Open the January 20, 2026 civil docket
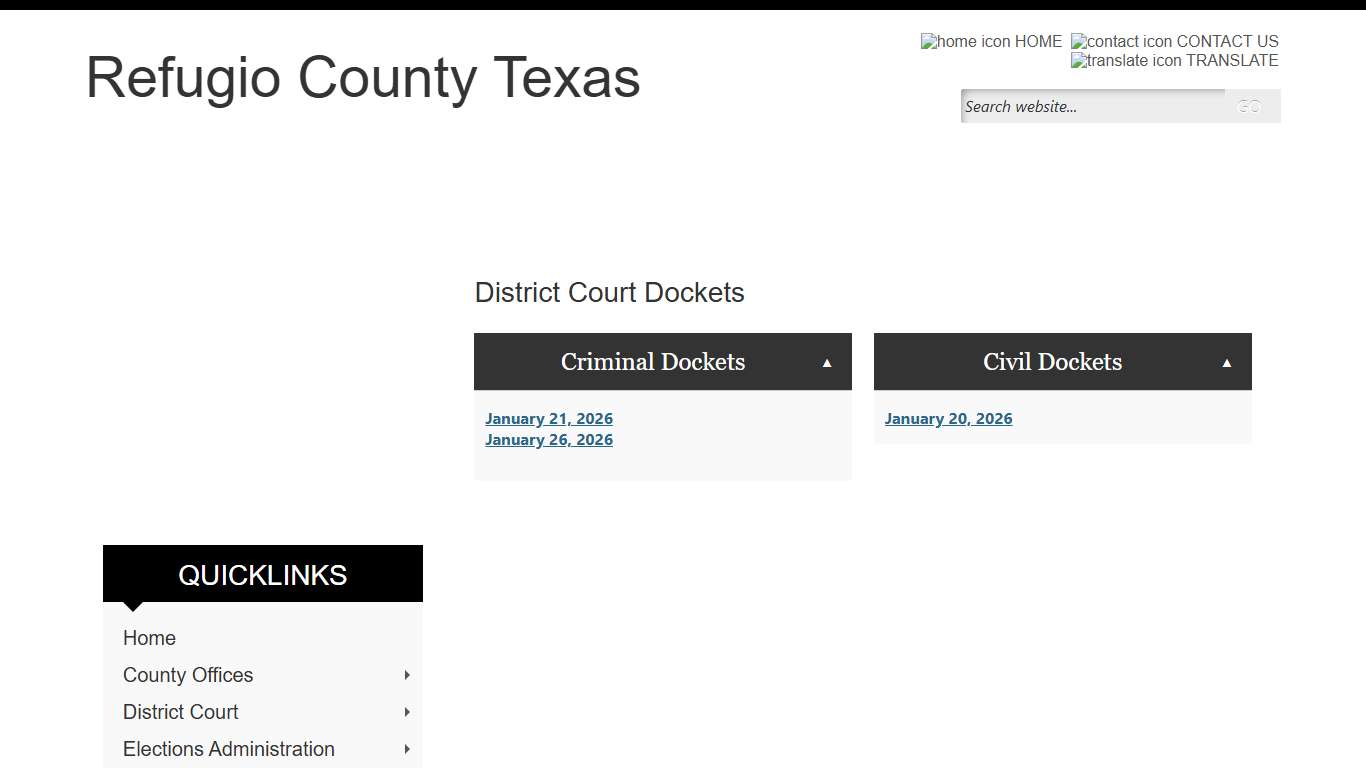This screenshot has height=768, width=1366. point(948,418)
